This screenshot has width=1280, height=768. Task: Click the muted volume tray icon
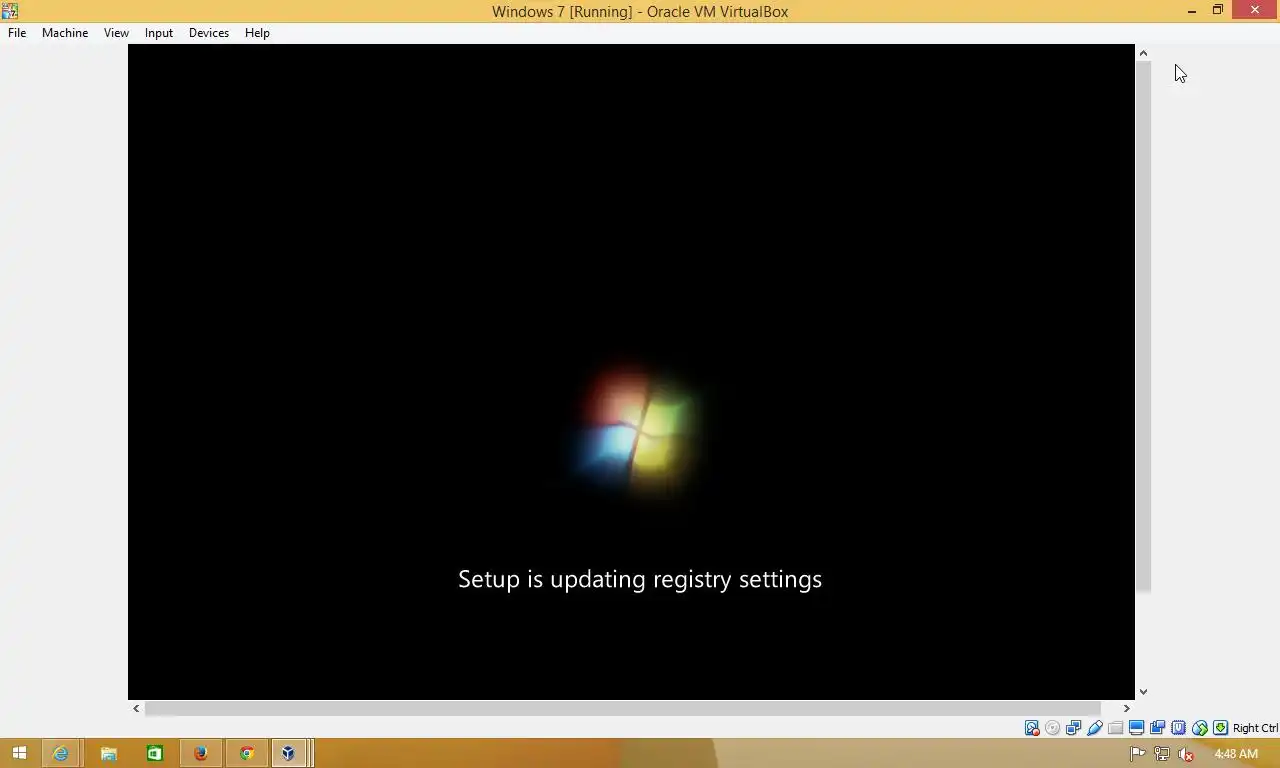tap(1186, 754)
